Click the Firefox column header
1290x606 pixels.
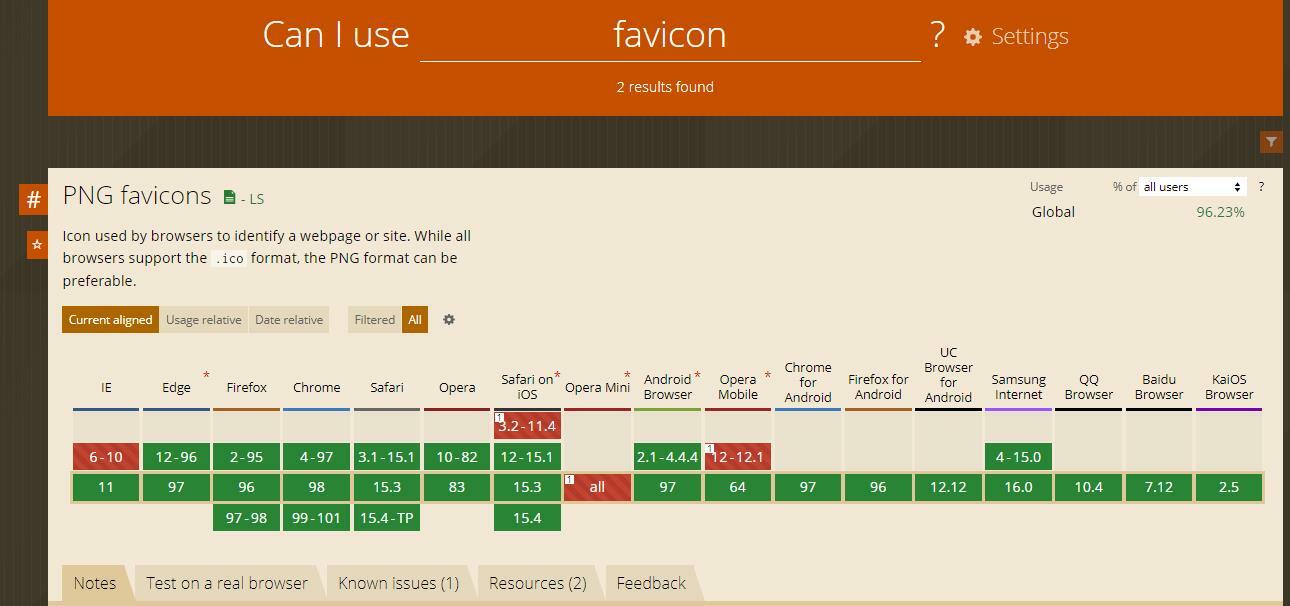pos(246,387)
